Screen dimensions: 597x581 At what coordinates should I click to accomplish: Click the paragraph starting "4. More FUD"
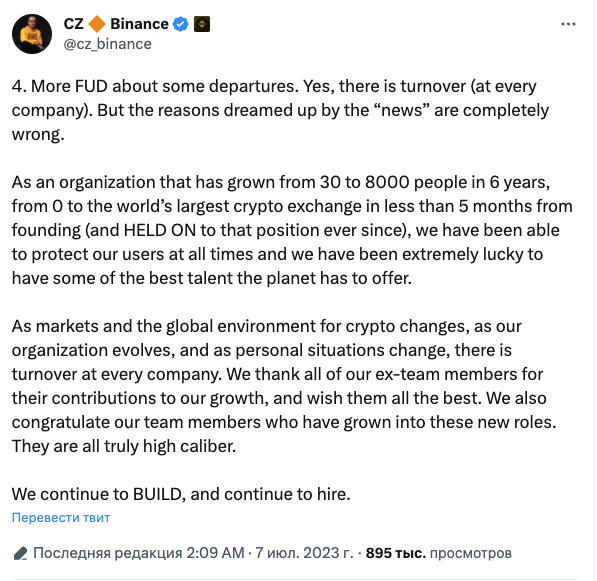pos(280,110)
